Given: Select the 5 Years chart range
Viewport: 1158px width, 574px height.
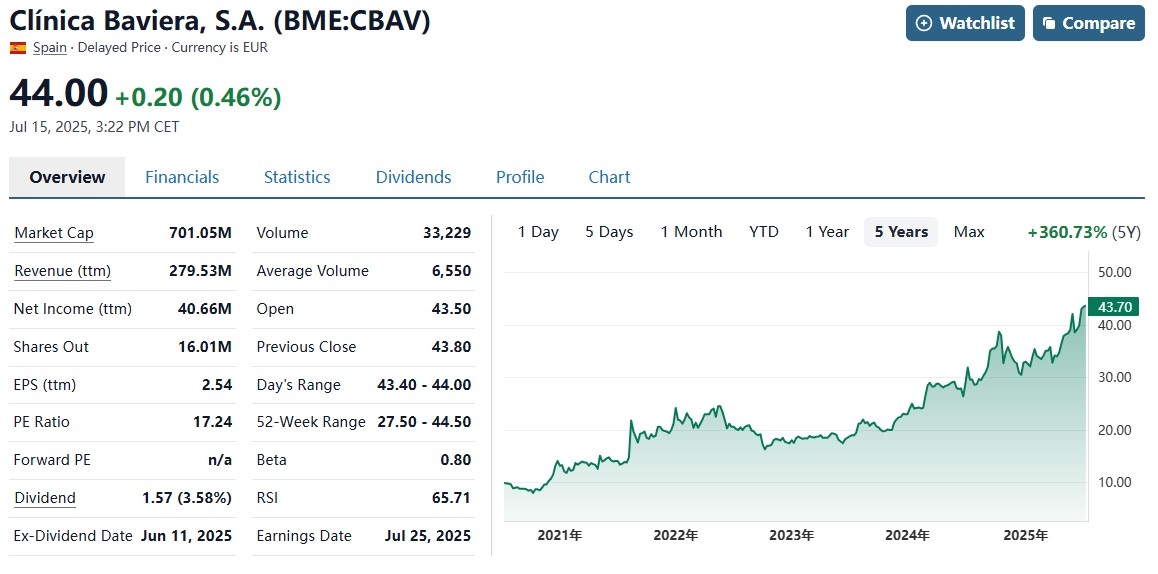Looking at the screenshot, I should click(901, 232).
